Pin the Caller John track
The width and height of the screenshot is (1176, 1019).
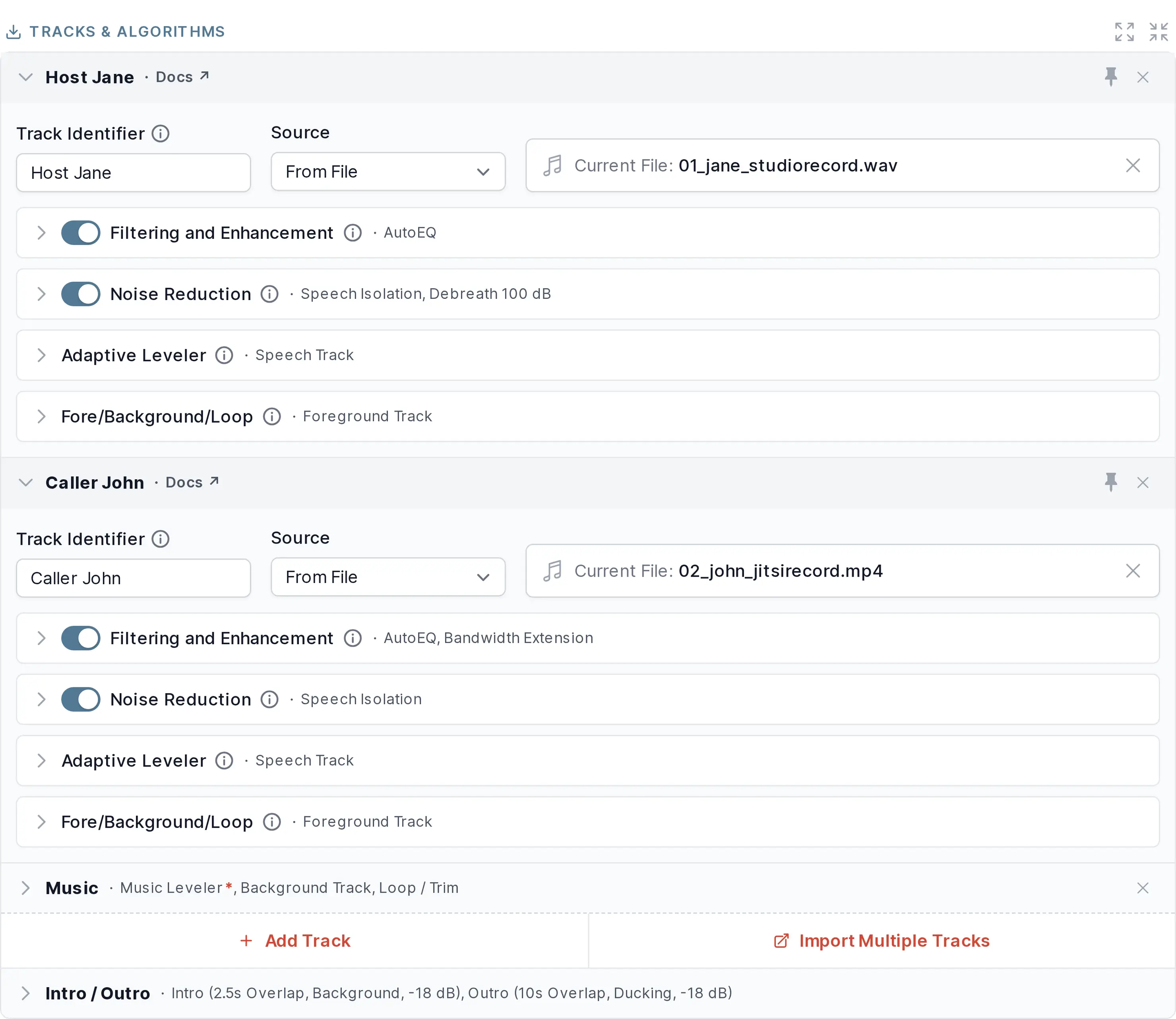tap(1110, 482)
